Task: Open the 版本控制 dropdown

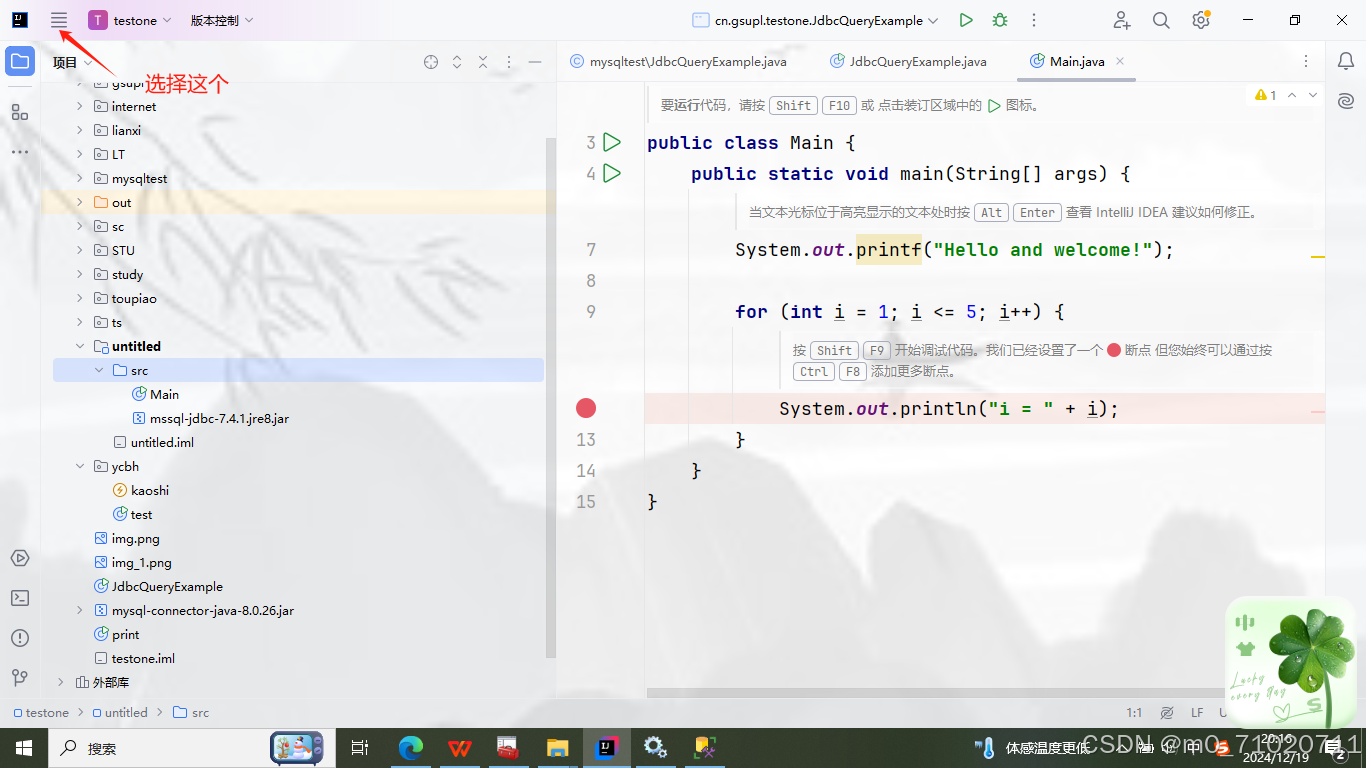Action: [222, 20]
